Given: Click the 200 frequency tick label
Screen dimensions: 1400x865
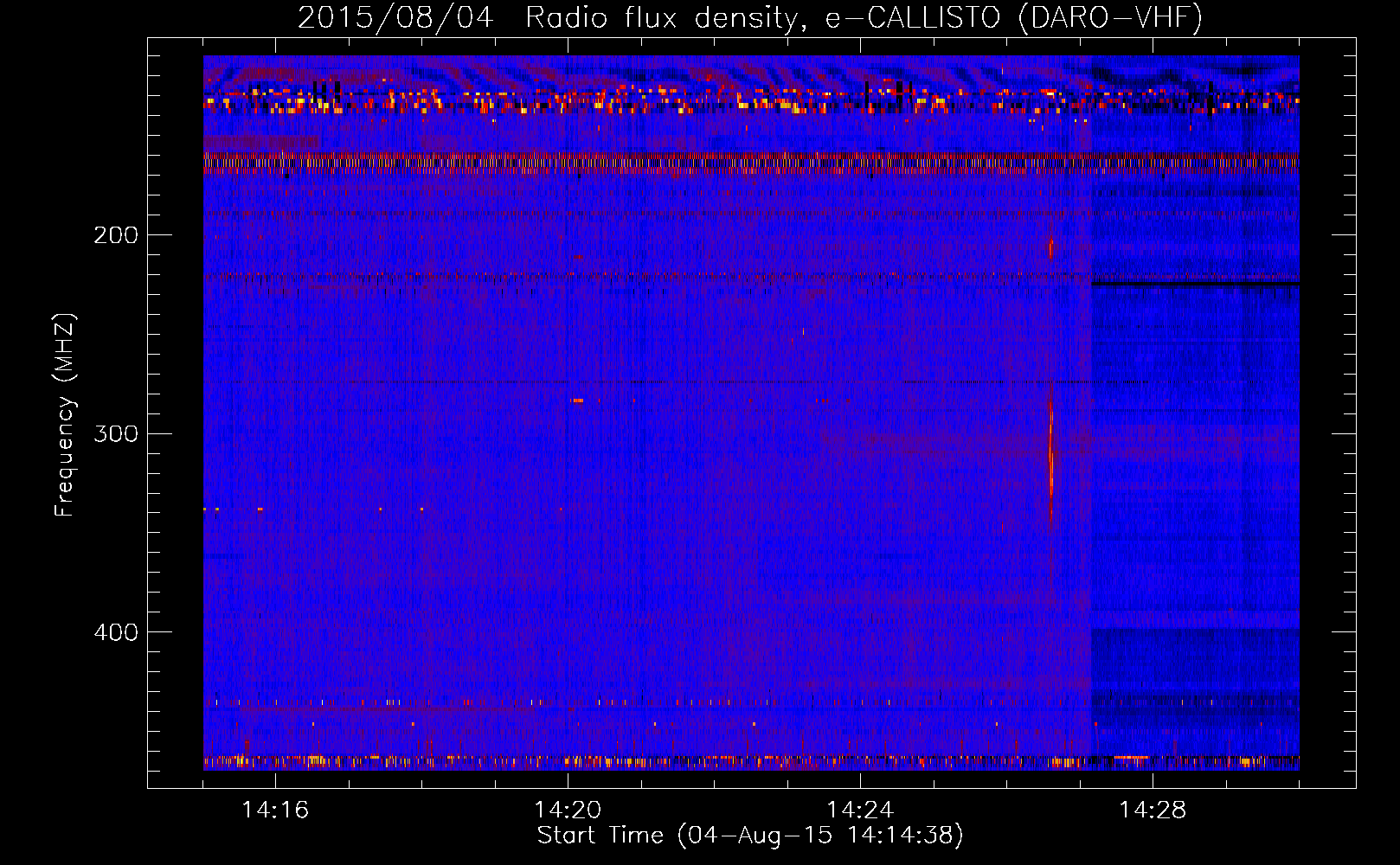Looking at the screenshot, I should pos(116,234).
